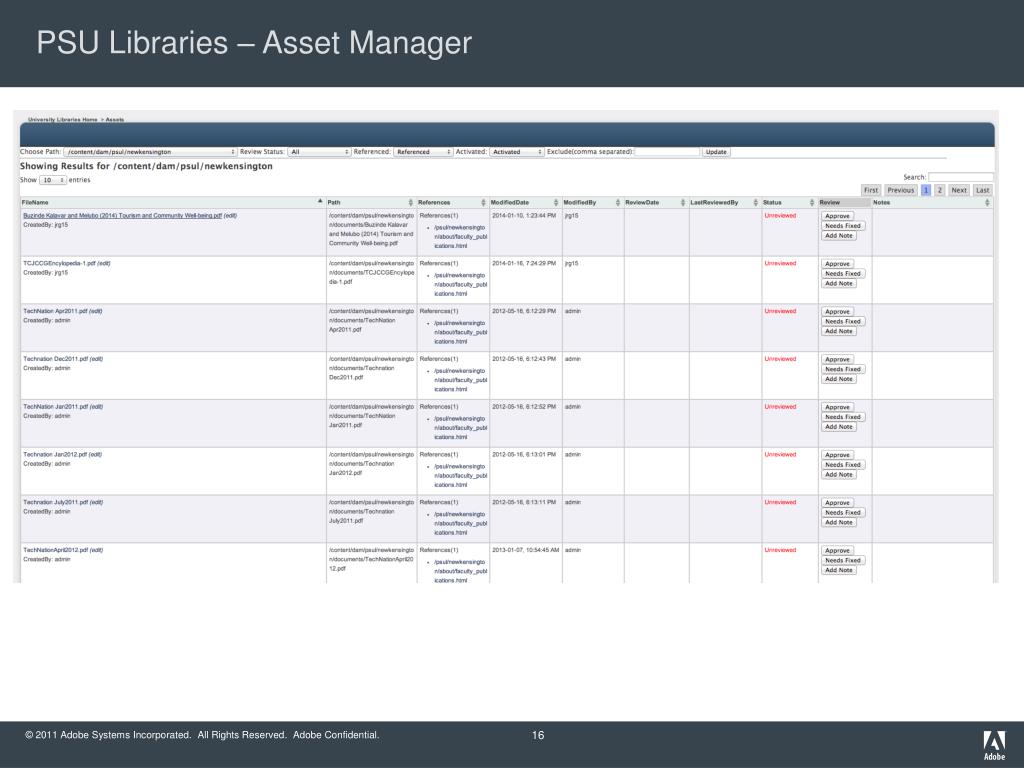Click edit next to TechNationApril2012.pdf
The width and height of the screenshot is (1024, 768).
tap(96, 550)
